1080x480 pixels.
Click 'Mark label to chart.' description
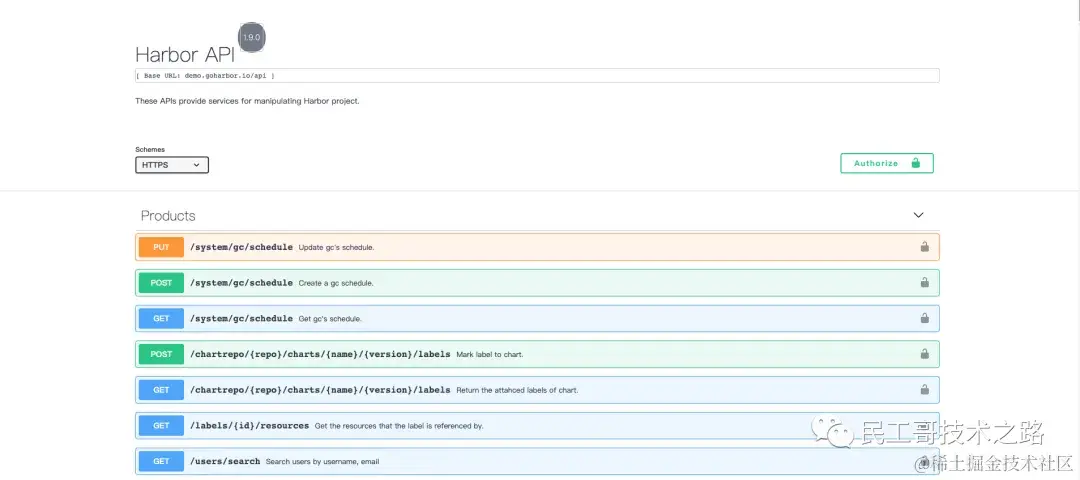click(490, 355)
